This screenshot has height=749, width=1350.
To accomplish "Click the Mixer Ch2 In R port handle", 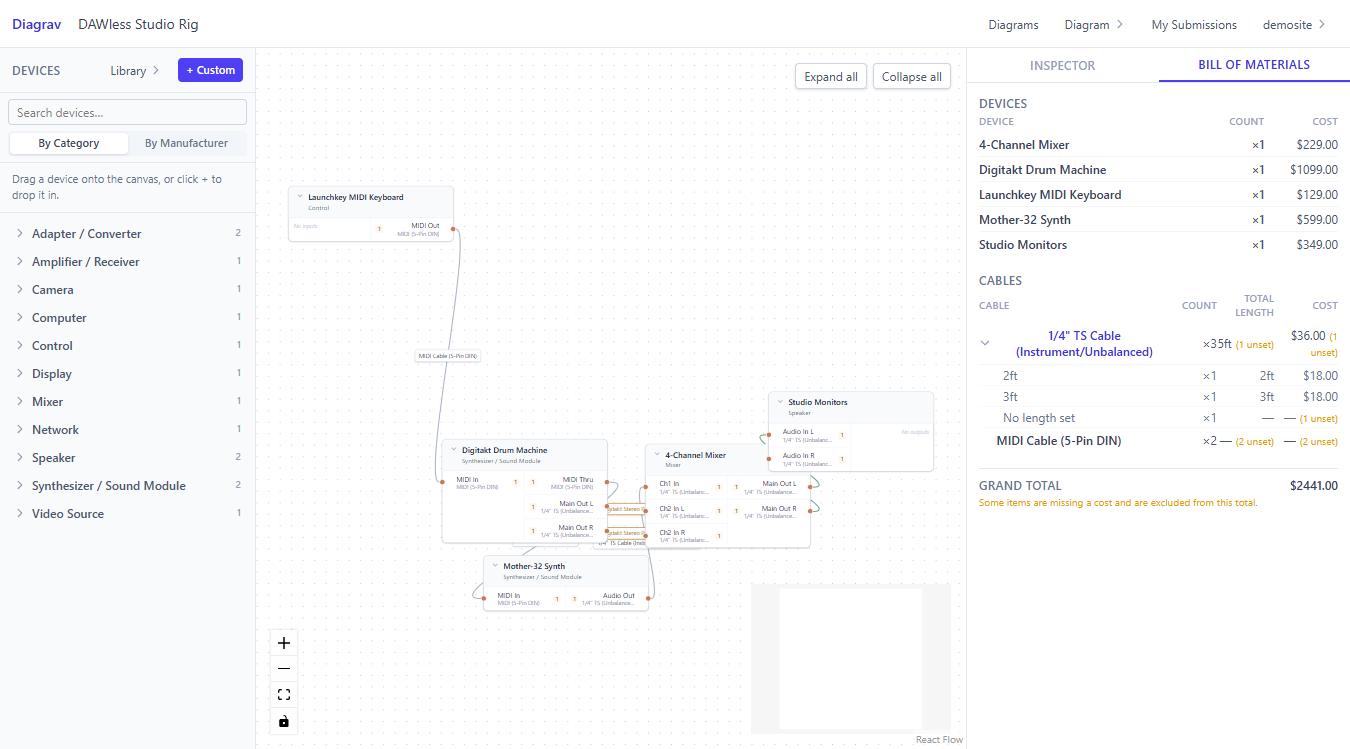I will click(x=645, y=535).
